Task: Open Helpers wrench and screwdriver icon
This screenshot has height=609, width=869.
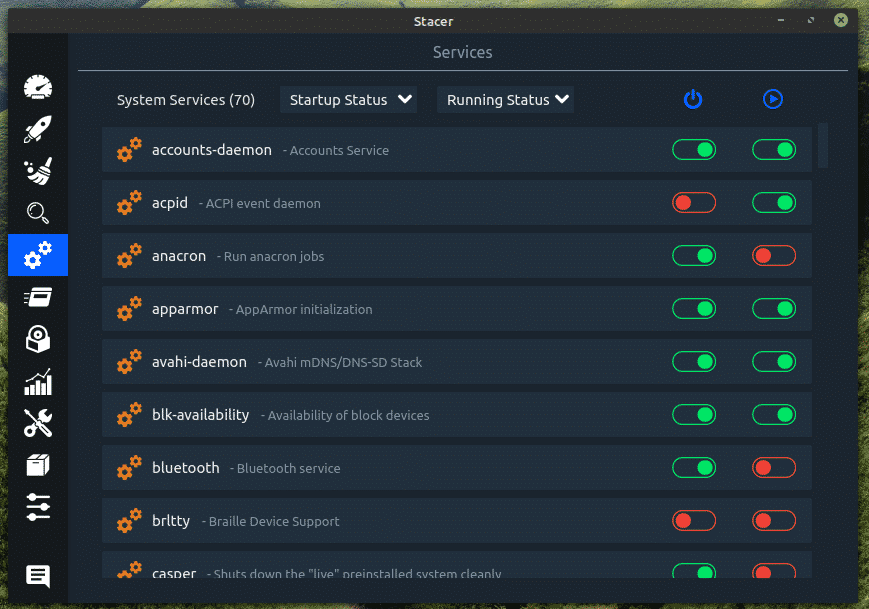Action: (38, 423)
